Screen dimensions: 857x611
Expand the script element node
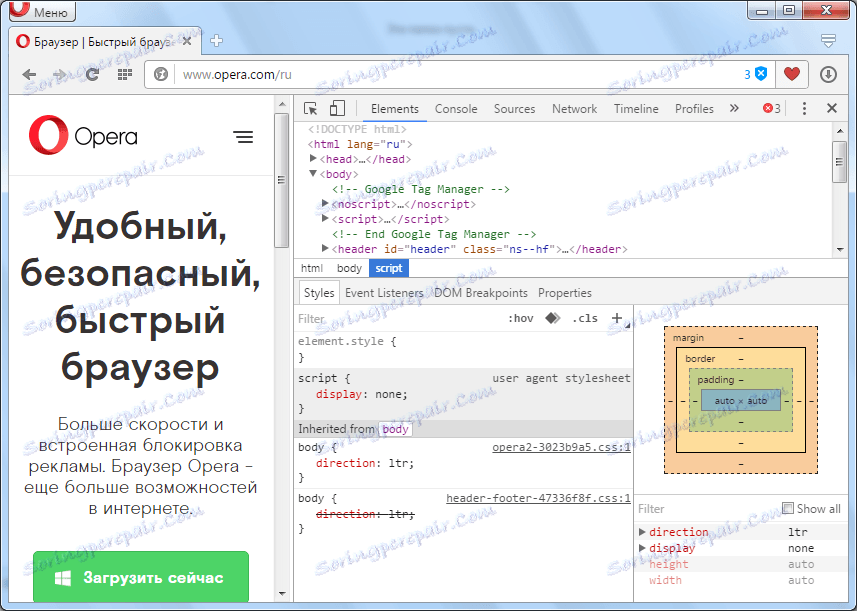pyautogui.click(x=325, y=219)
